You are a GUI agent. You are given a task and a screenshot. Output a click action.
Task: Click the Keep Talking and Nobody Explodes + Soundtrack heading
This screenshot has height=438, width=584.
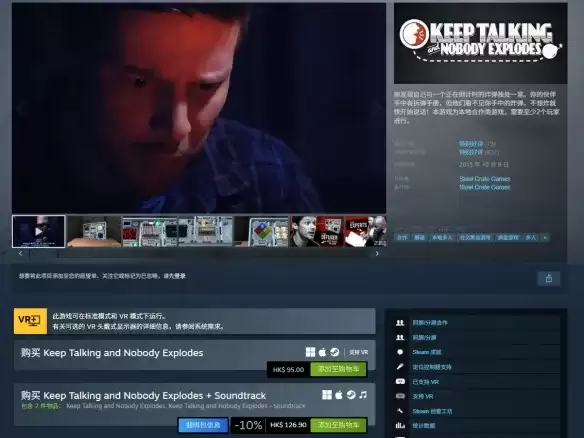(x=143, y=395)
